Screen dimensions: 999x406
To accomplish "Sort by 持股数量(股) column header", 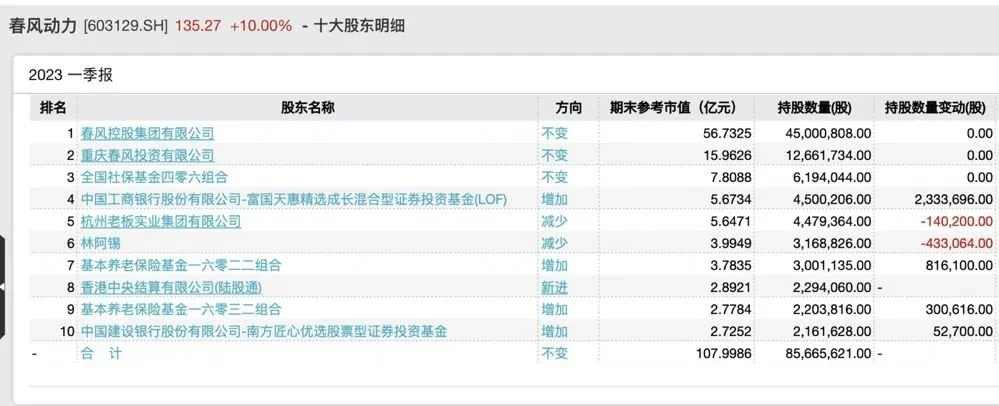I will 814,107.
